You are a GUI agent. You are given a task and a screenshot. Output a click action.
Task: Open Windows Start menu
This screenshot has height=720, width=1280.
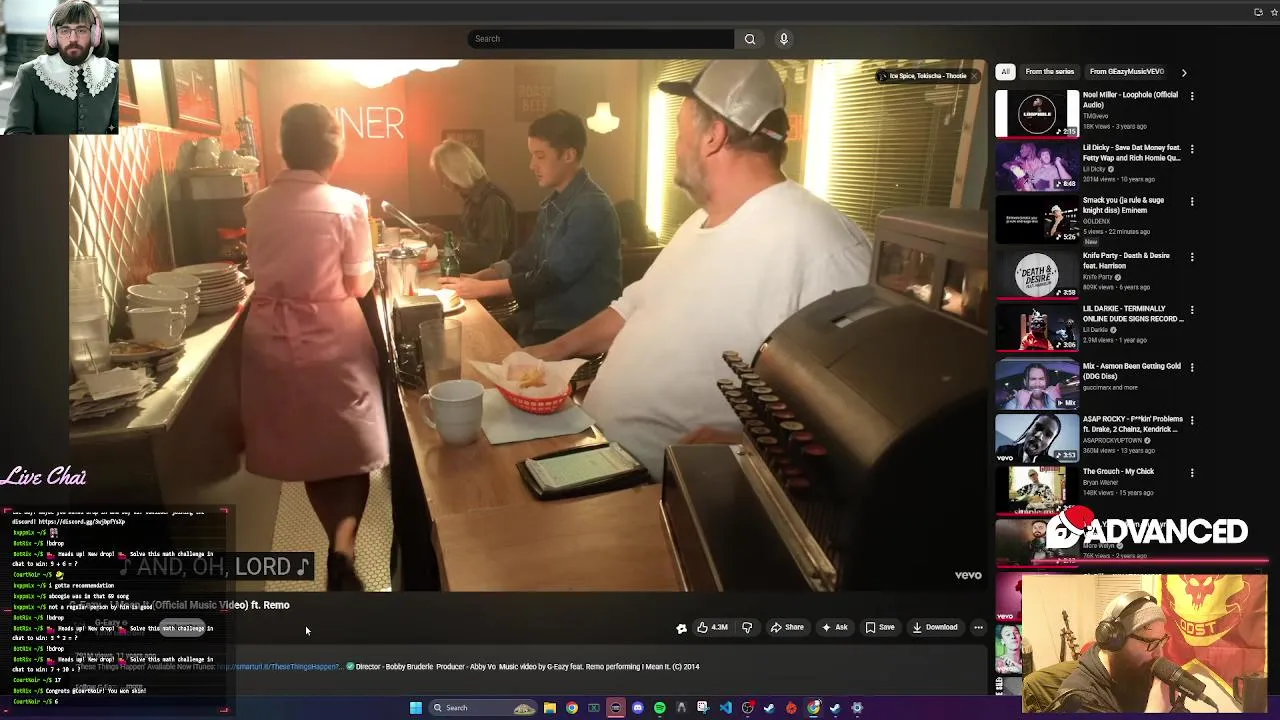click(x=415, y=708)
